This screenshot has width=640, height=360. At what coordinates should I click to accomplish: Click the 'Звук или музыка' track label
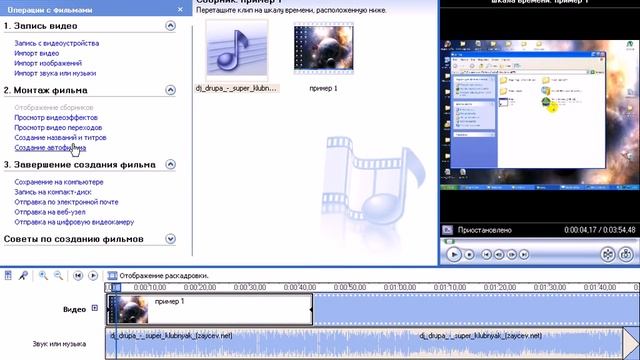tap(59, 344)
